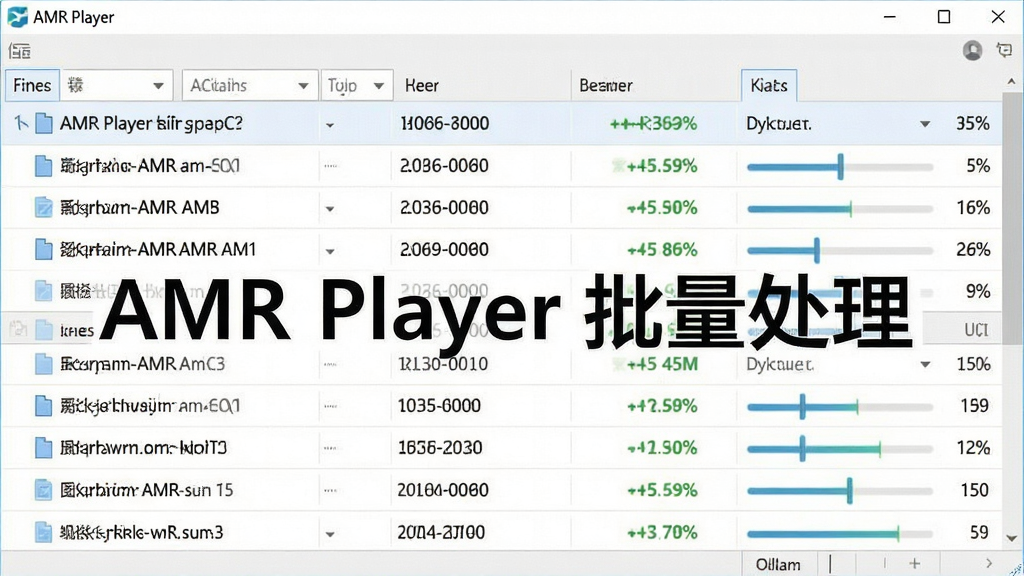Screen dimensions: 1024x576
Task: Open the user account profile icon
Action: 972,50
